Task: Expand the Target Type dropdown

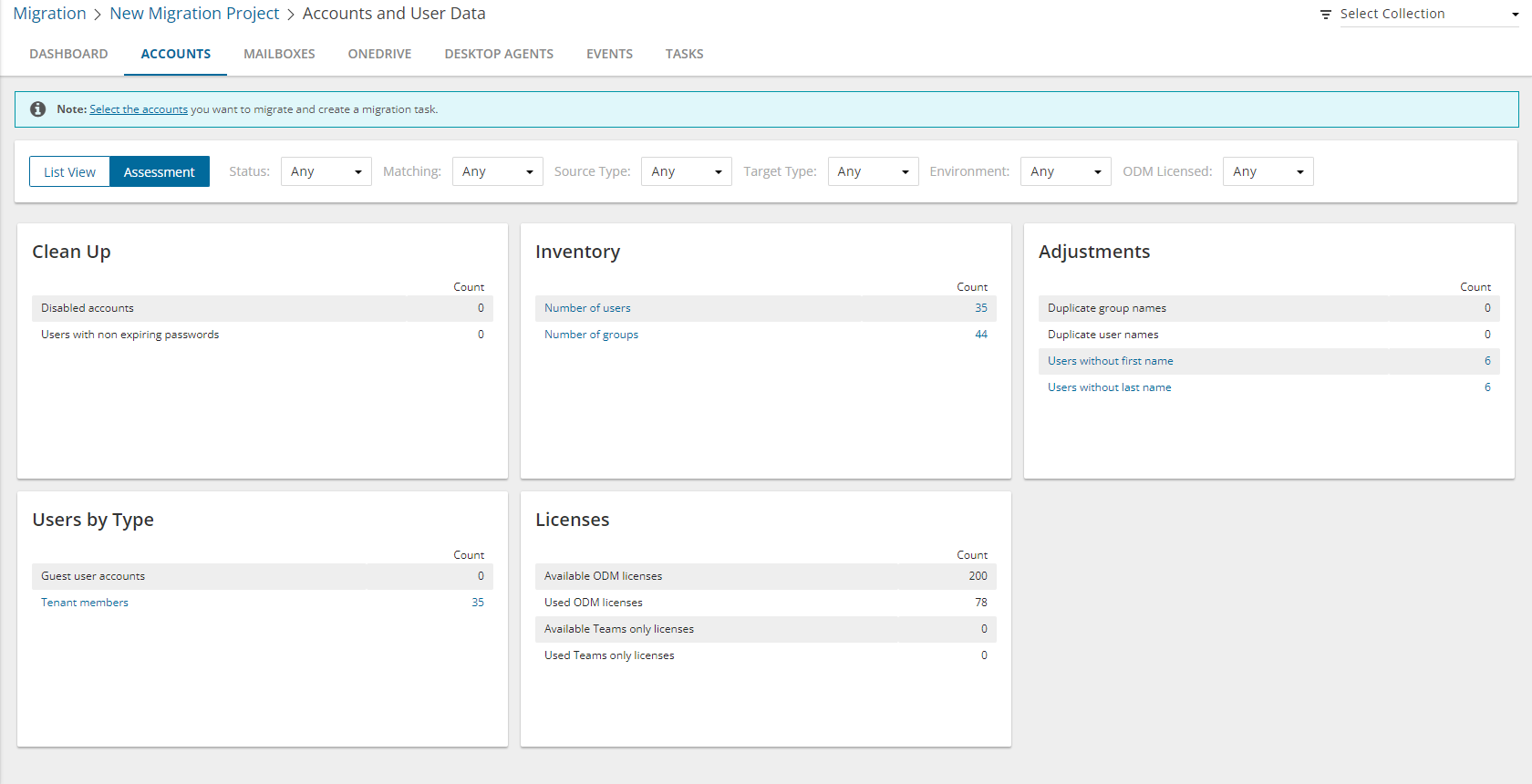Action: pyautogui.click(x=873, y=171)
